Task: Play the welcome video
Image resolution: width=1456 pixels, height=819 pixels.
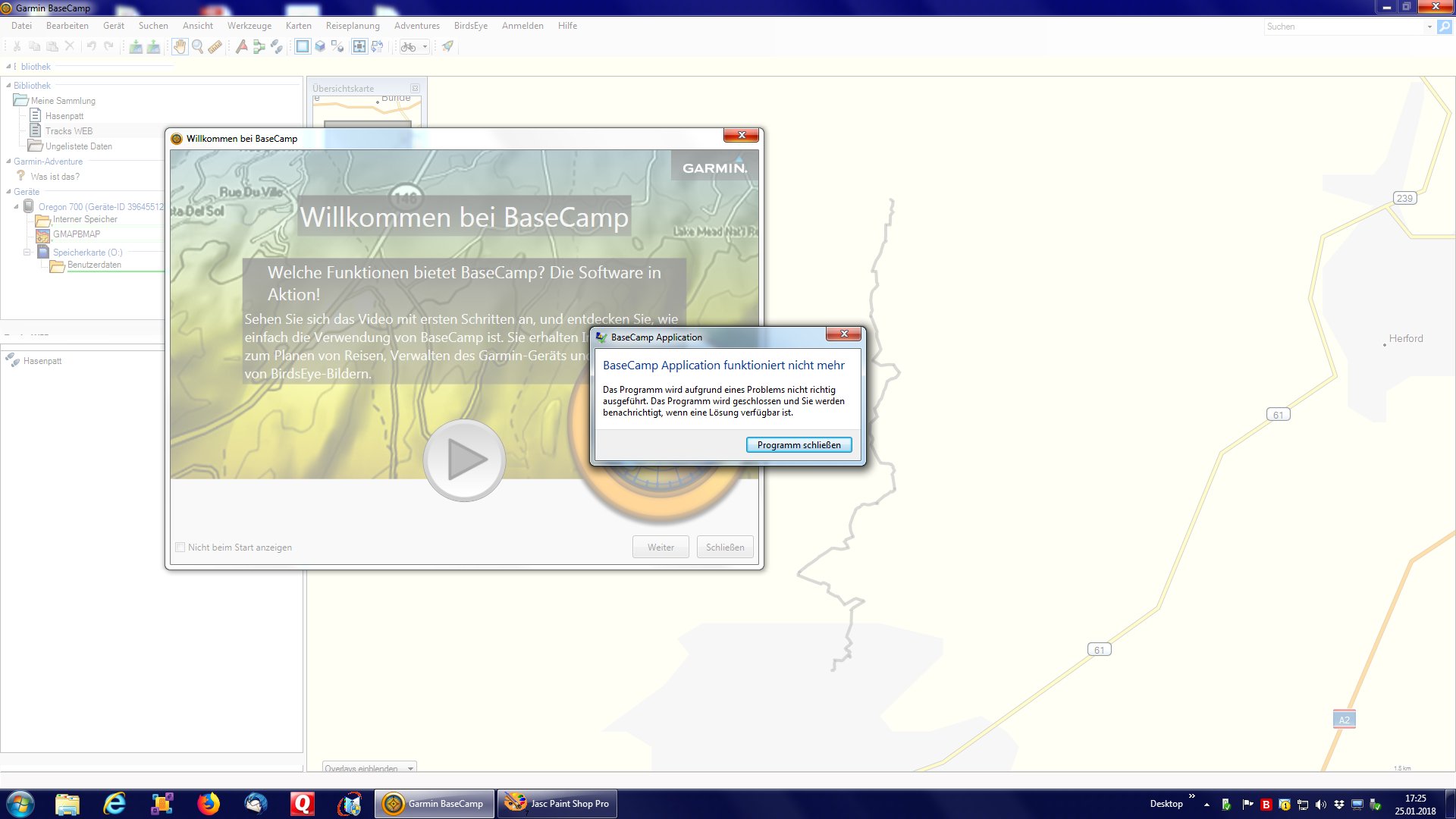Action: 464,460
